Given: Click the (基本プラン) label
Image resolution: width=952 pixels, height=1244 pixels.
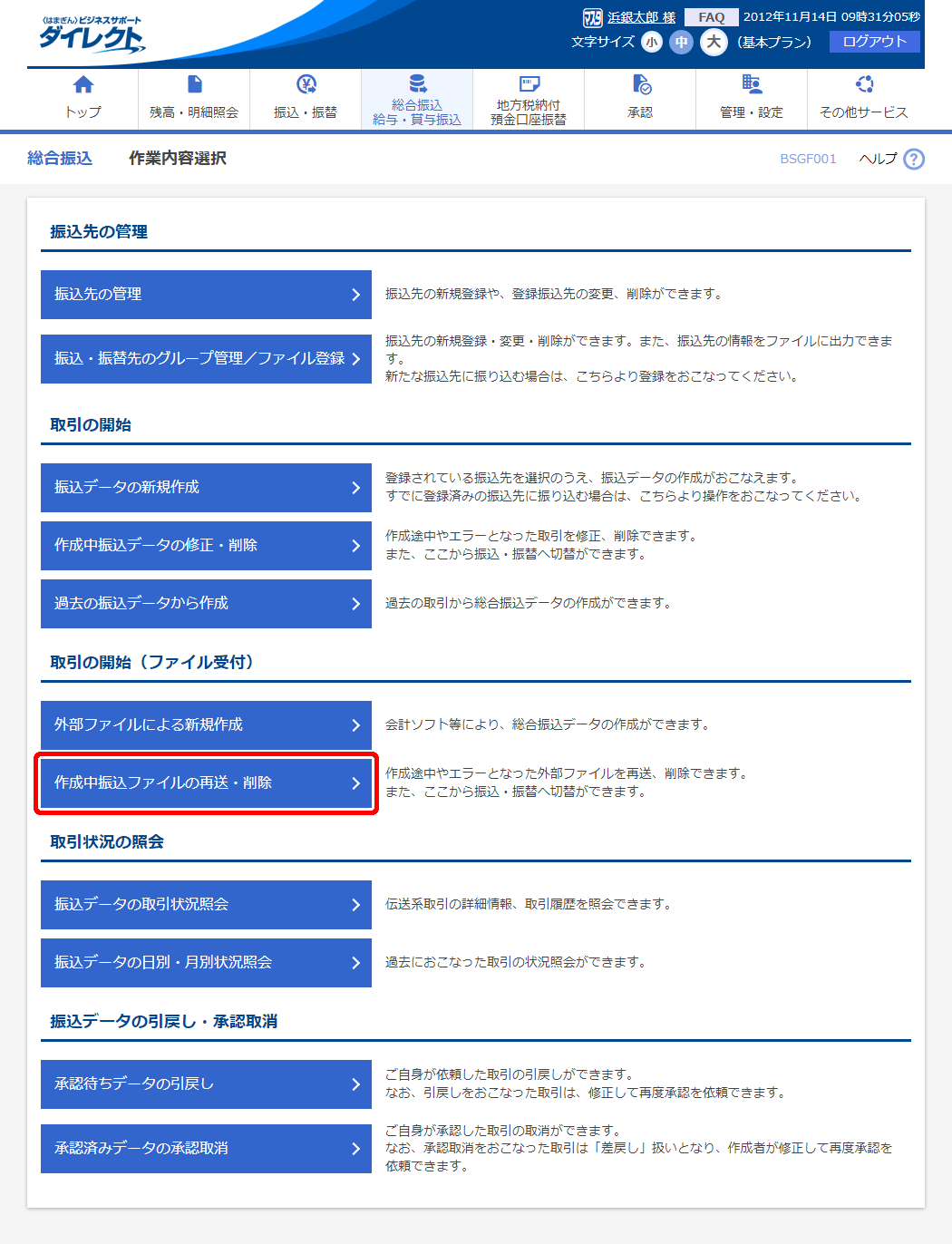Looking at the screenshot, I should pos(774,42).
